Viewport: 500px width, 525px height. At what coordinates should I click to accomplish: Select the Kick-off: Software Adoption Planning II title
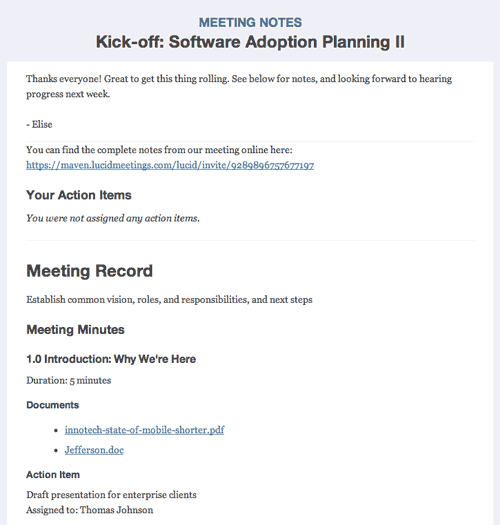[250, 42]
